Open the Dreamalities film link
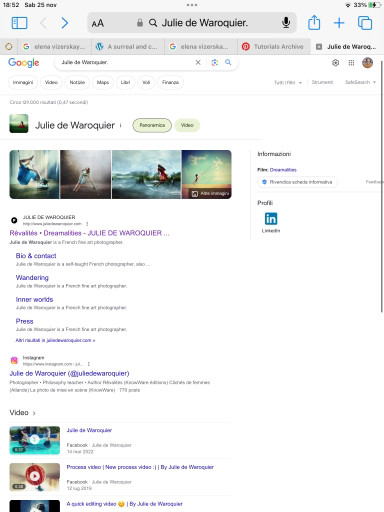The image size is (384, 512). point(283,170)
